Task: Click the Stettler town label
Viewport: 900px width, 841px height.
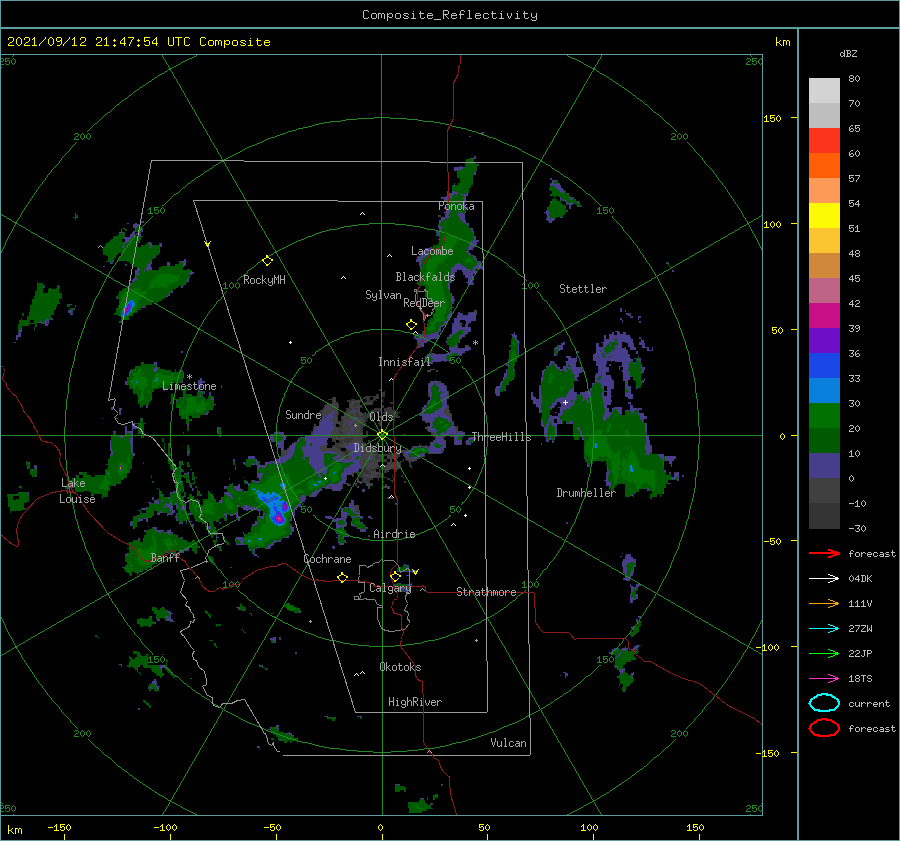Action: pos(583,289)
